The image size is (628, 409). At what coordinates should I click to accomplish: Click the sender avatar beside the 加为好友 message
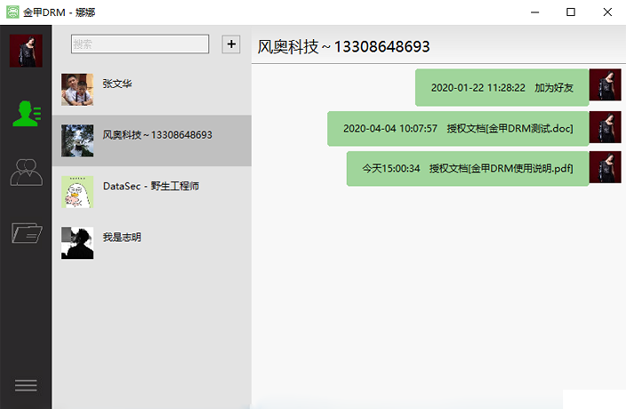coord(605,86)
